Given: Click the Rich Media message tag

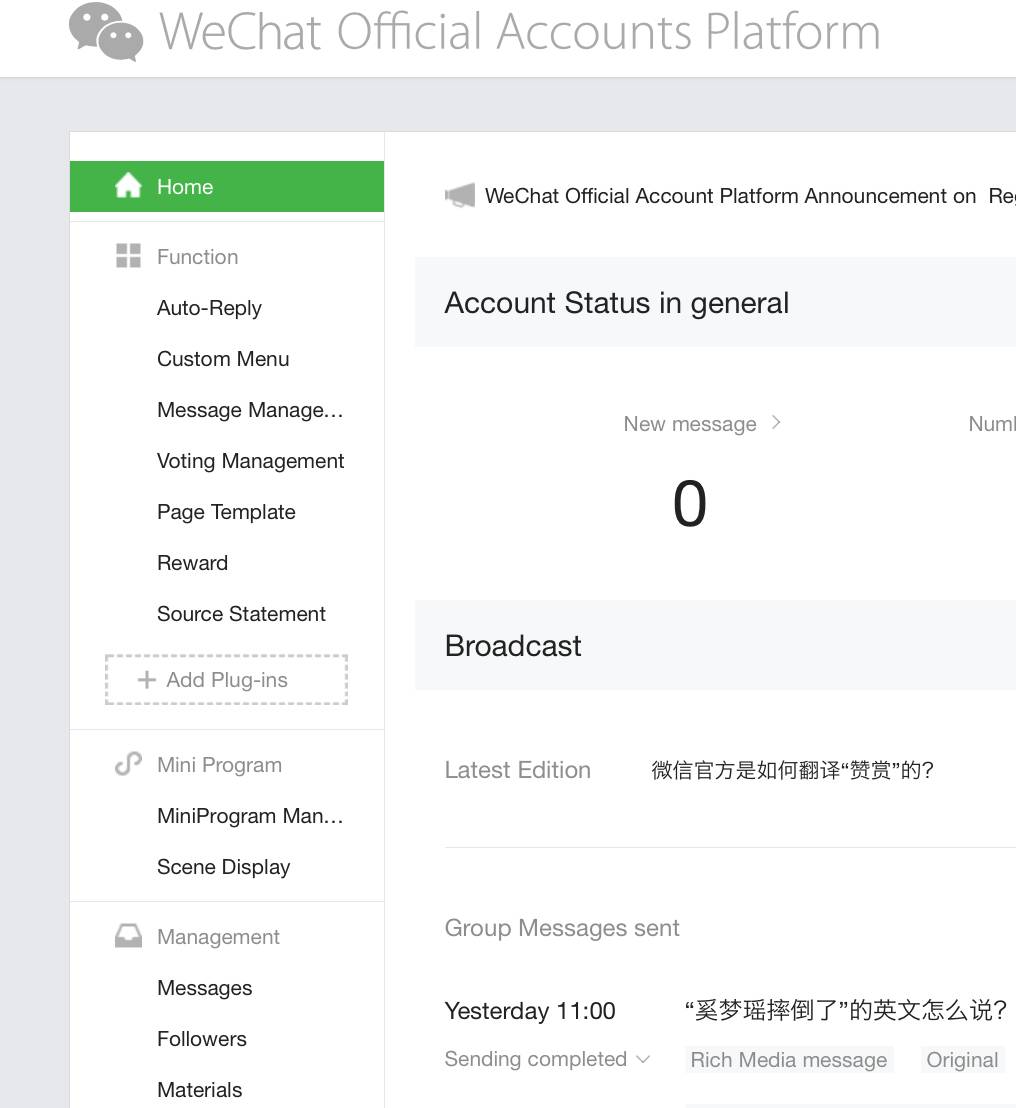Looking at the screenshot, I should coord(788,1060).
